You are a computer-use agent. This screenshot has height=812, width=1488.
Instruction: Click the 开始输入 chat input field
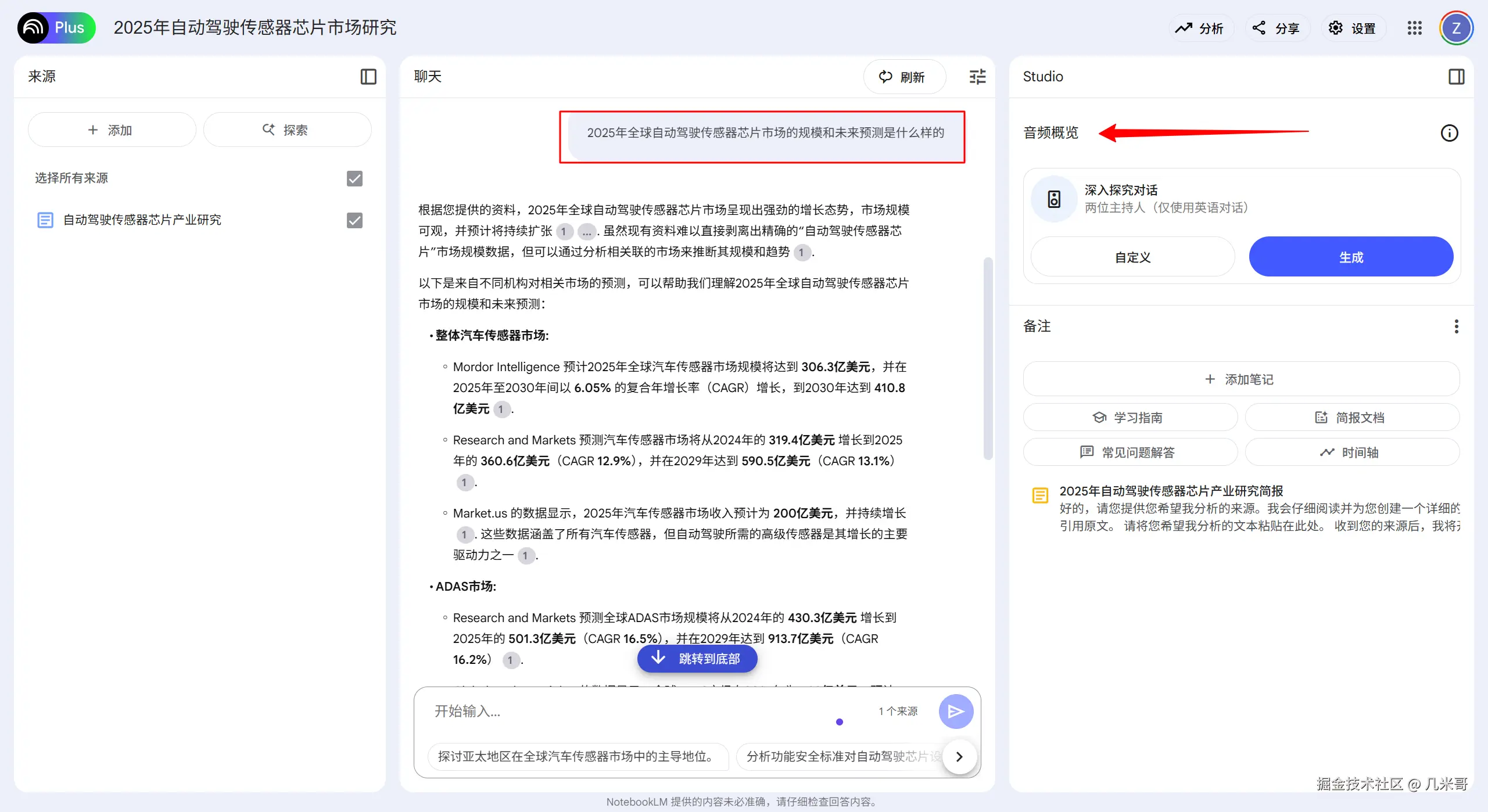(x=581, y=710)
